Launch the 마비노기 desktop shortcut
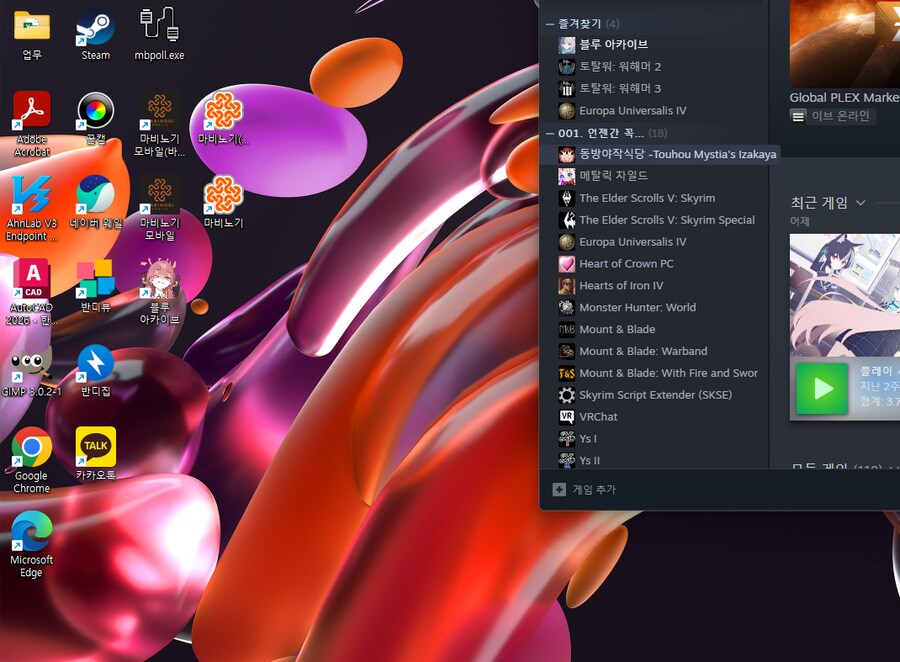The height and width of the screenshot is (662, 900). tap(223, 202)
